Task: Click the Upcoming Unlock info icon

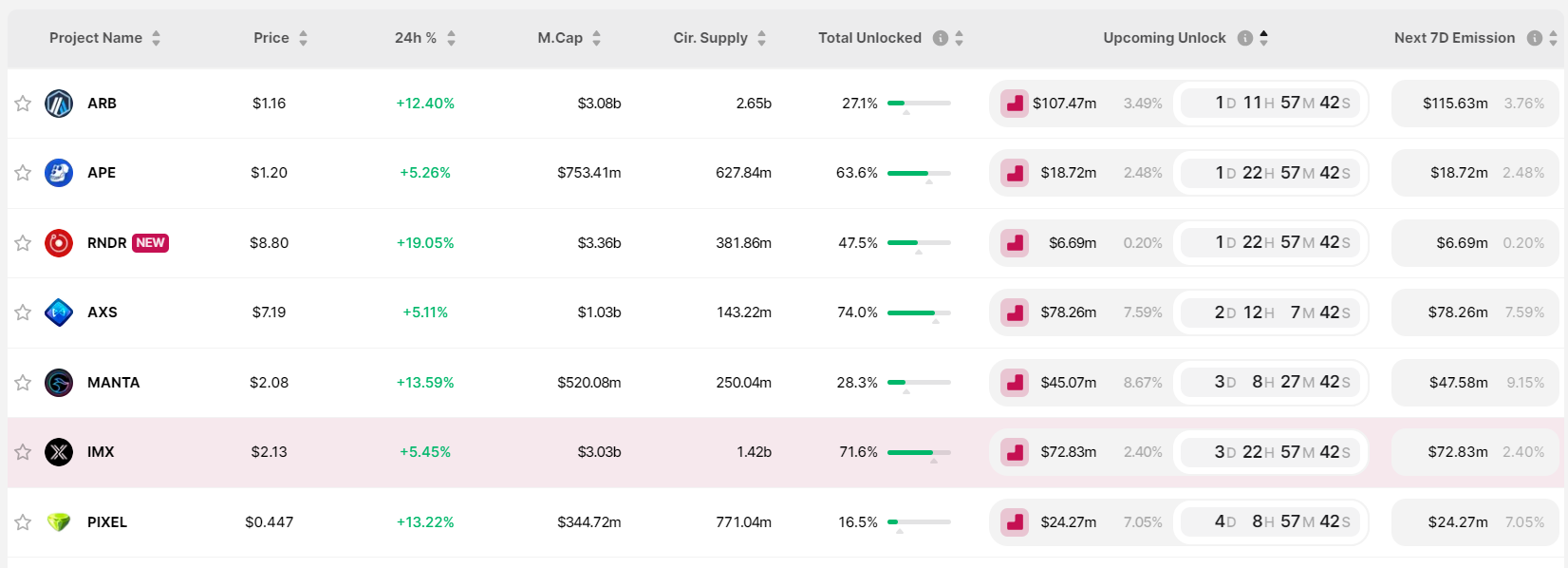Action: click(x=1245, y=38)
